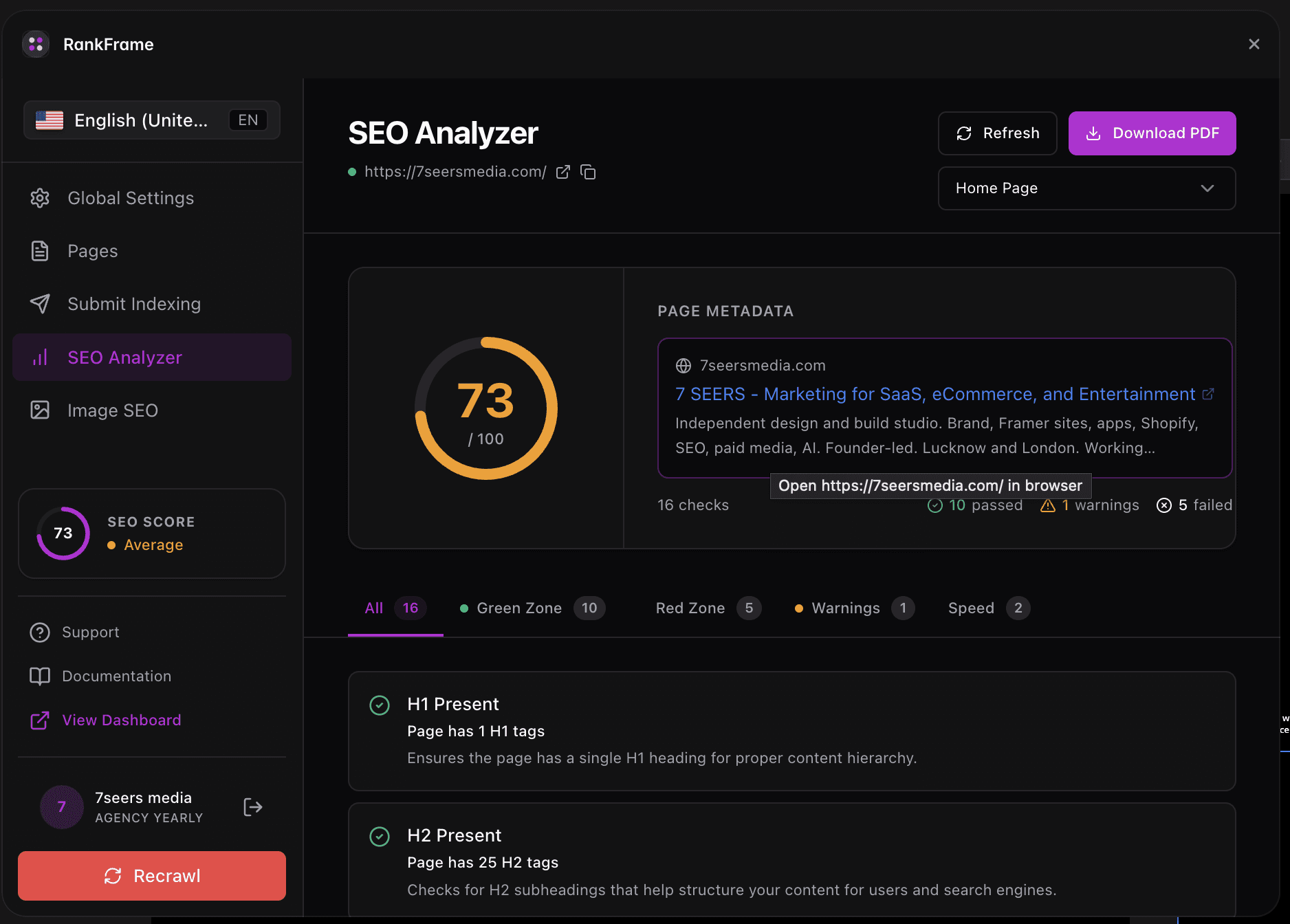Click the 7seers media account avatar

[x=62, y=807]
